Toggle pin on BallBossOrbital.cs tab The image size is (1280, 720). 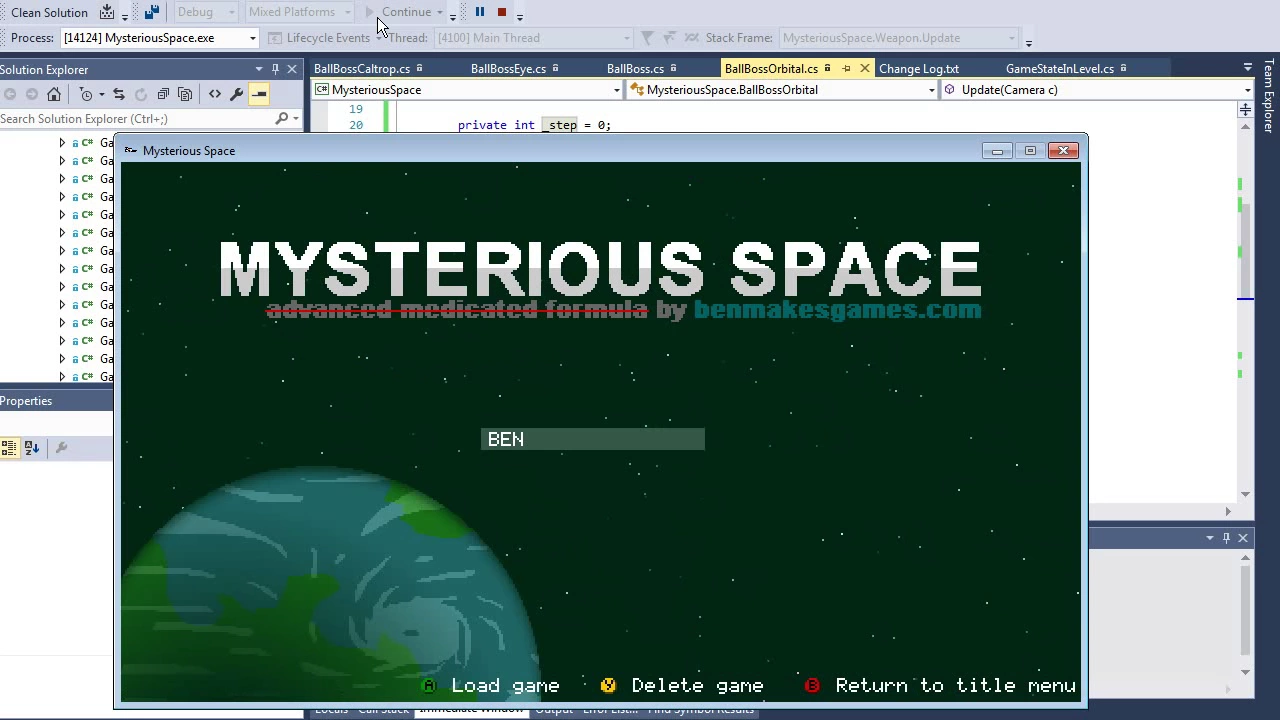(846, 69)
